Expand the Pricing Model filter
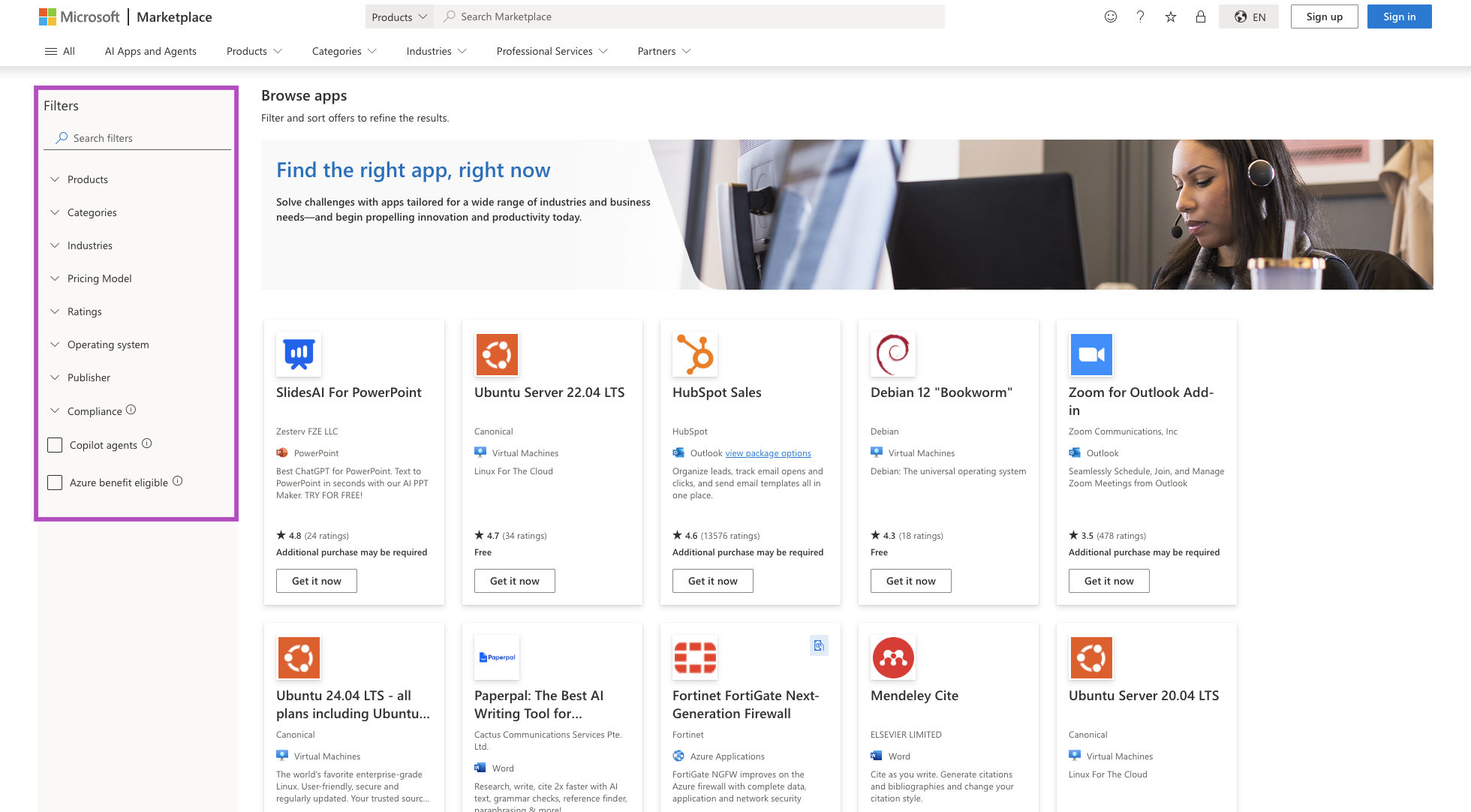 point(99,278)
